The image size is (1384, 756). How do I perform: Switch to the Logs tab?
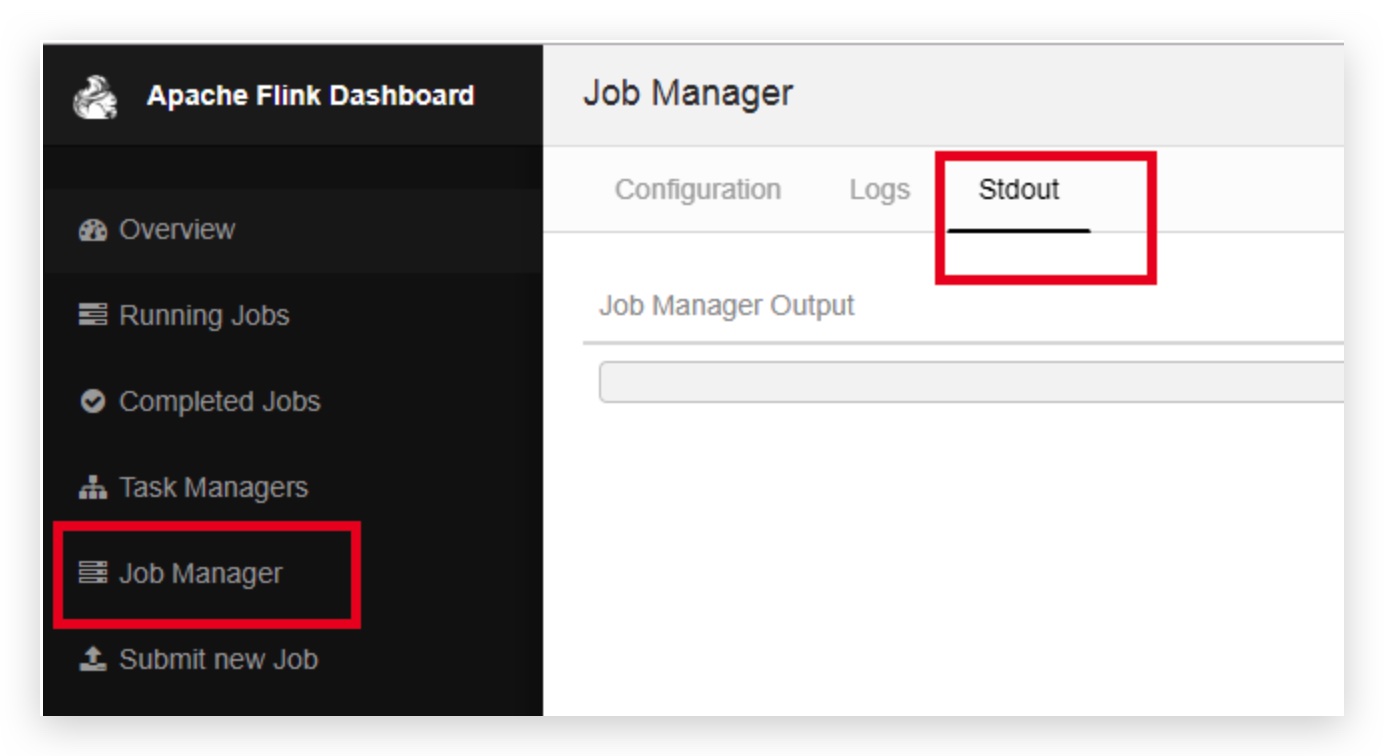click(880, 189)
